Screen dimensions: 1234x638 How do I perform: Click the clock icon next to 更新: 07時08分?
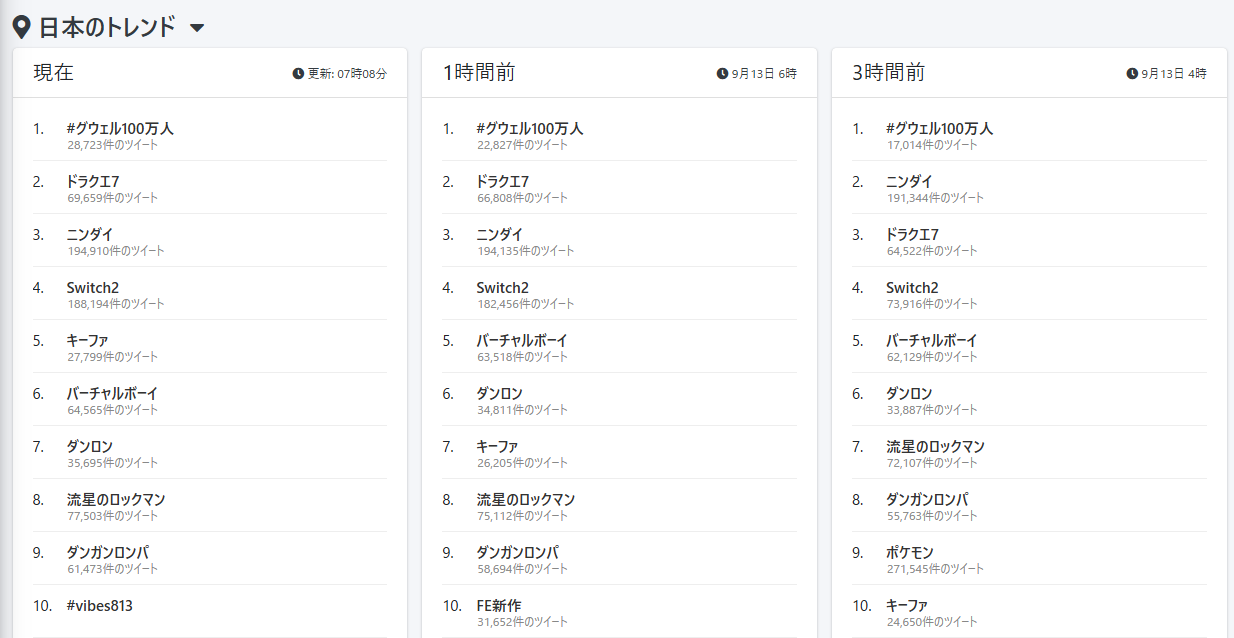point(298,74)
